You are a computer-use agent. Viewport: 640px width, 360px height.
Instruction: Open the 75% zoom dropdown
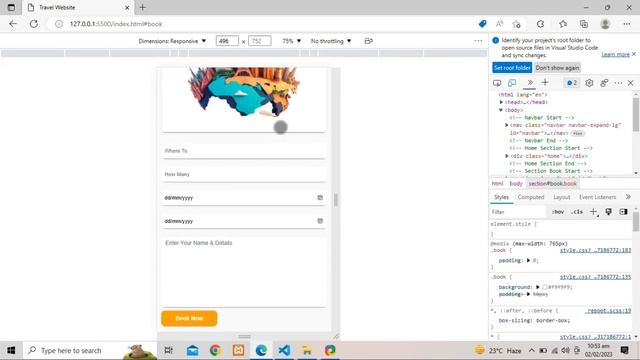(x=291, y=41)
